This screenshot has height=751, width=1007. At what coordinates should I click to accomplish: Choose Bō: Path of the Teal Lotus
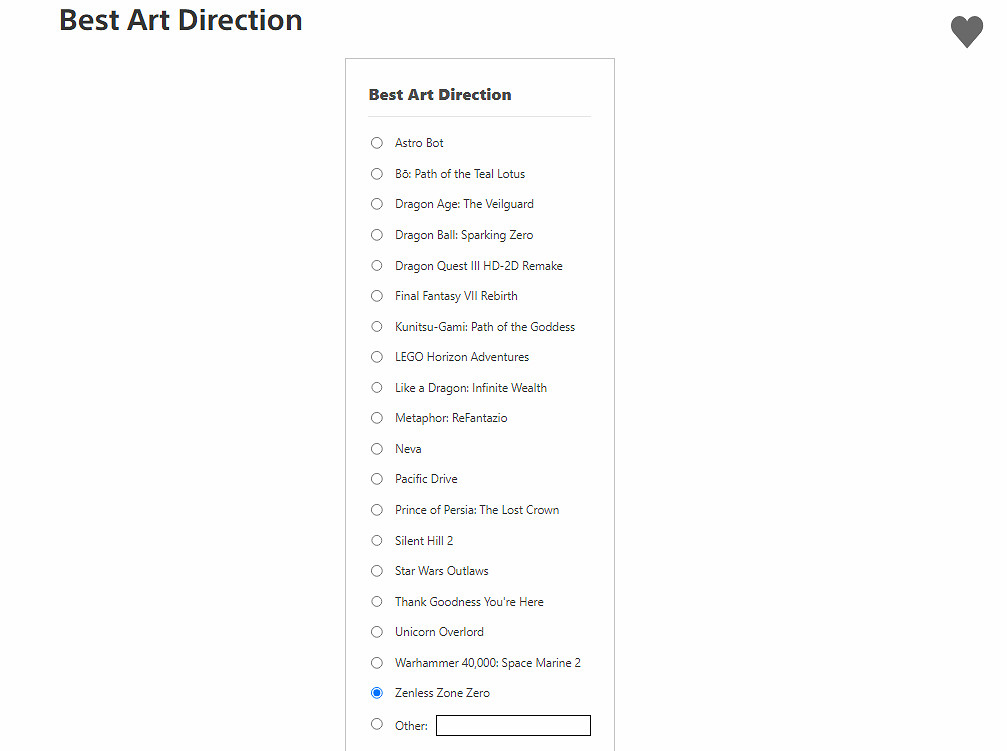[x=377, y=174]
